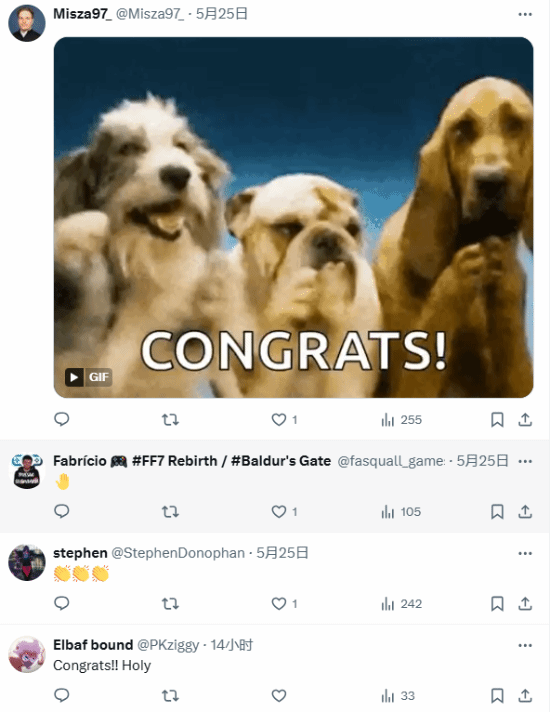Viewport: 550px width, 712px height.
Task: Retweet Misza97_'s Congrats GIF post
Action: pos(170,420)
